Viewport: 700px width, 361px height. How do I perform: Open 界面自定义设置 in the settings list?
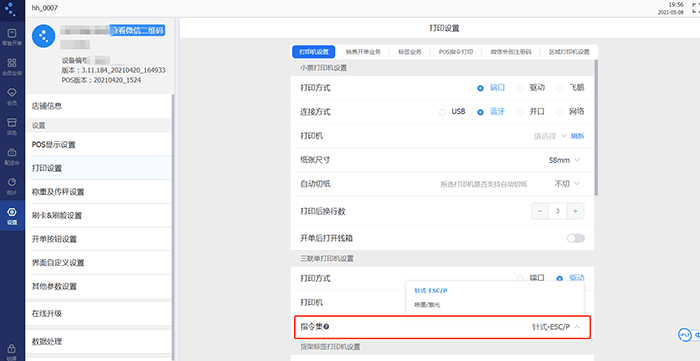99,263
